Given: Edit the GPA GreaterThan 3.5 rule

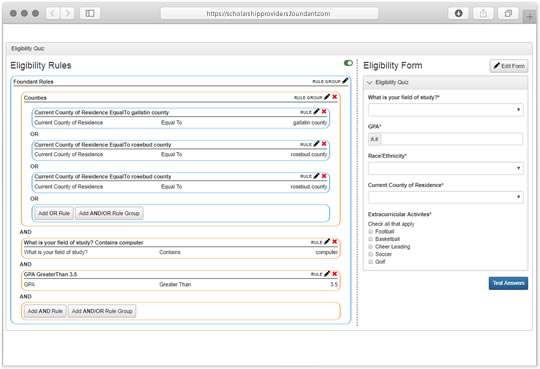Looking at the screenshot, I should 327,274.
